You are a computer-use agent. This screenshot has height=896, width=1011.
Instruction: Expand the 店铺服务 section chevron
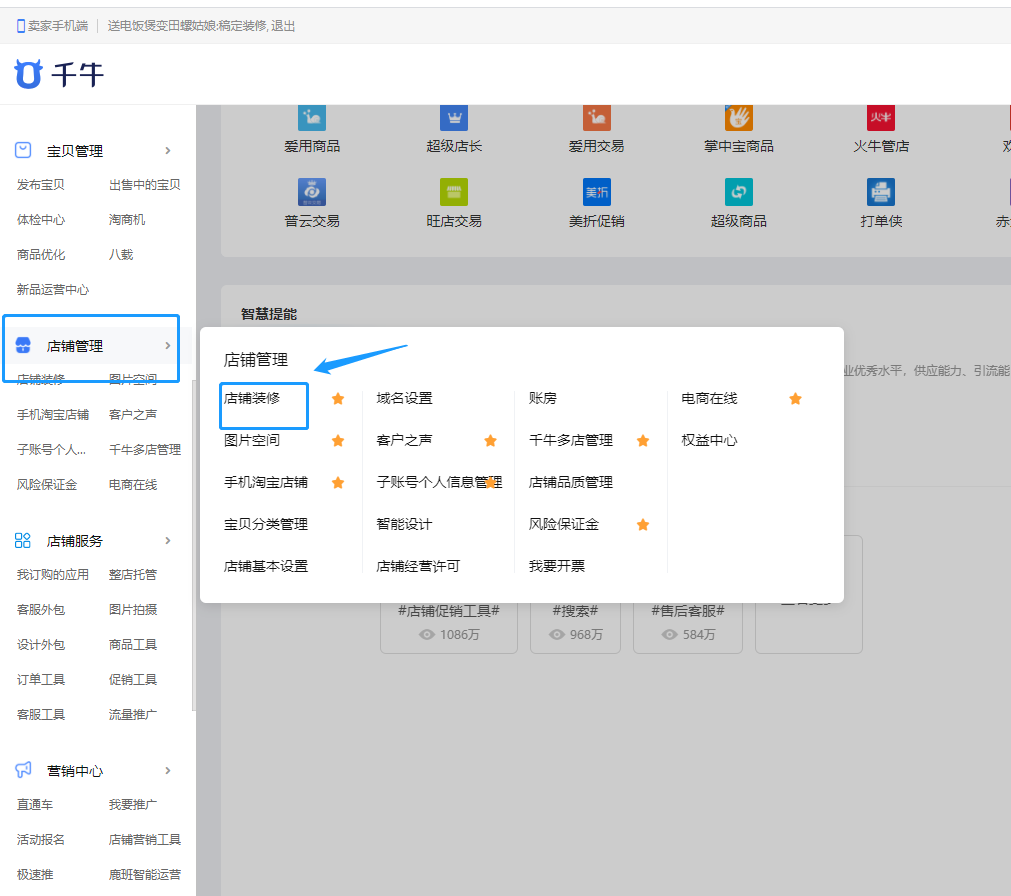[x=168, y=540]
